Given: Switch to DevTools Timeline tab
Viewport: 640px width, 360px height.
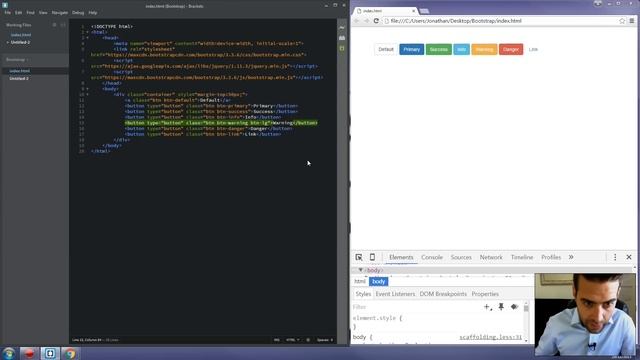Looking at the screenshot, I should 522,258.
